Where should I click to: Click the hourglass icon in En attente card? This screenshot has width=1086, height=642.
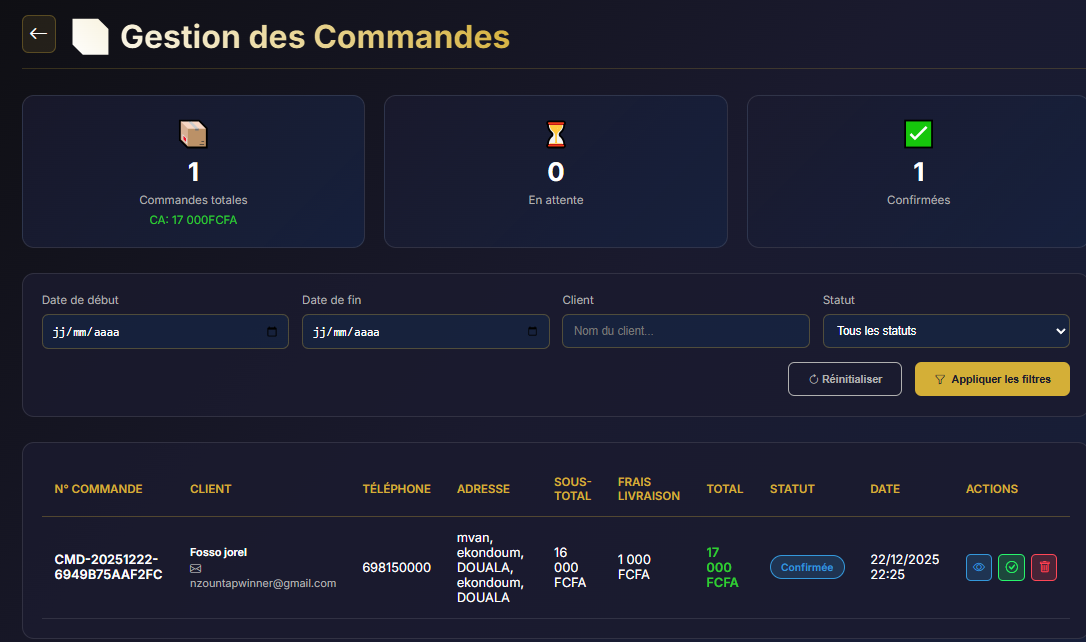coord(555,134)
